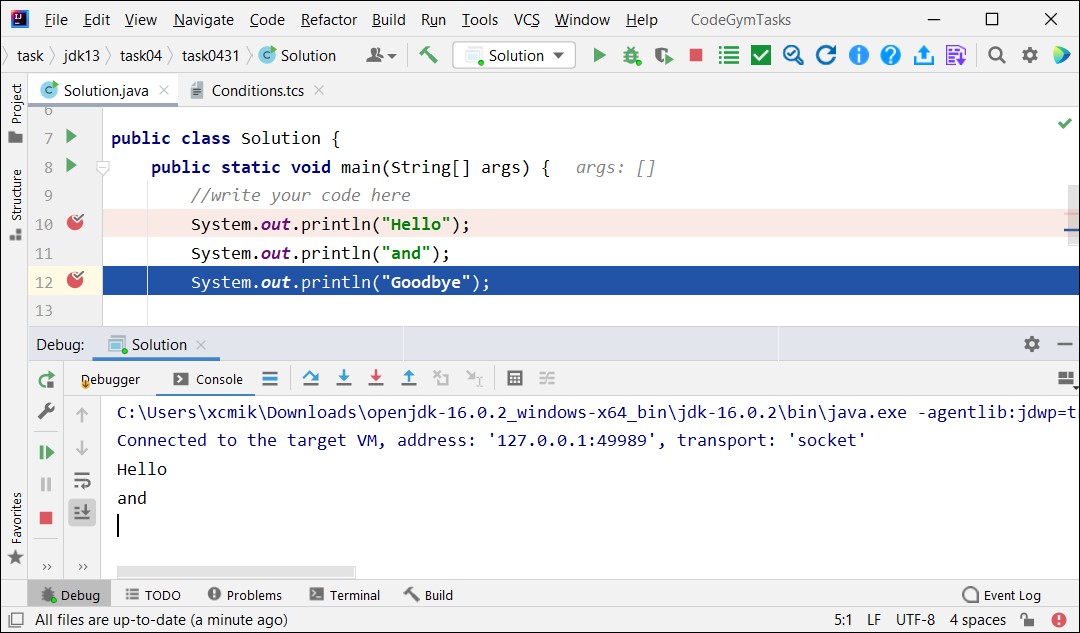Click Force Step Into red arrow
Image resolution: width=1080 pixels, height=633 pixels.
[375, 377]
